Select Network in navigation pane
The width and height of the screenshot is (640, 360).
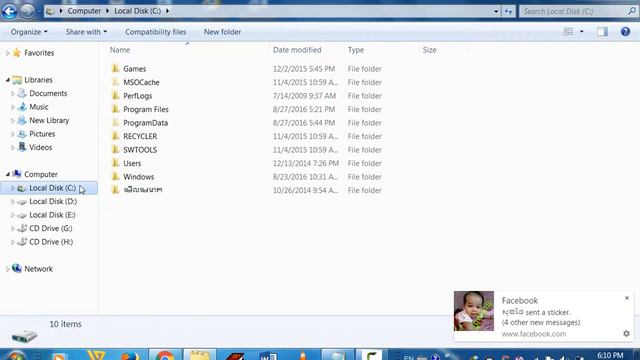[x=38, y=269]
